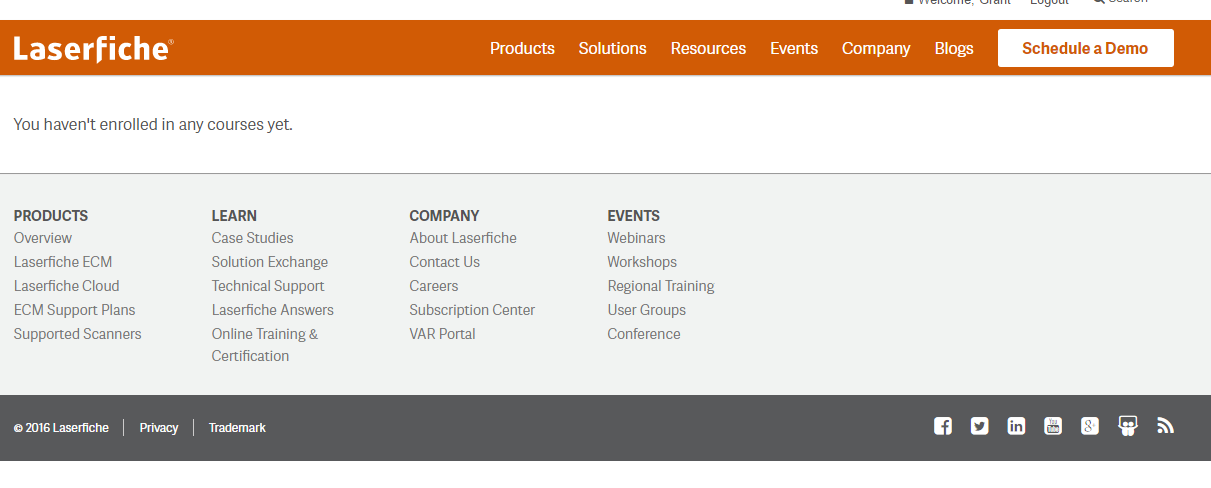Open the Twitter social icon
1211x488 pixels.
point(979,426)
